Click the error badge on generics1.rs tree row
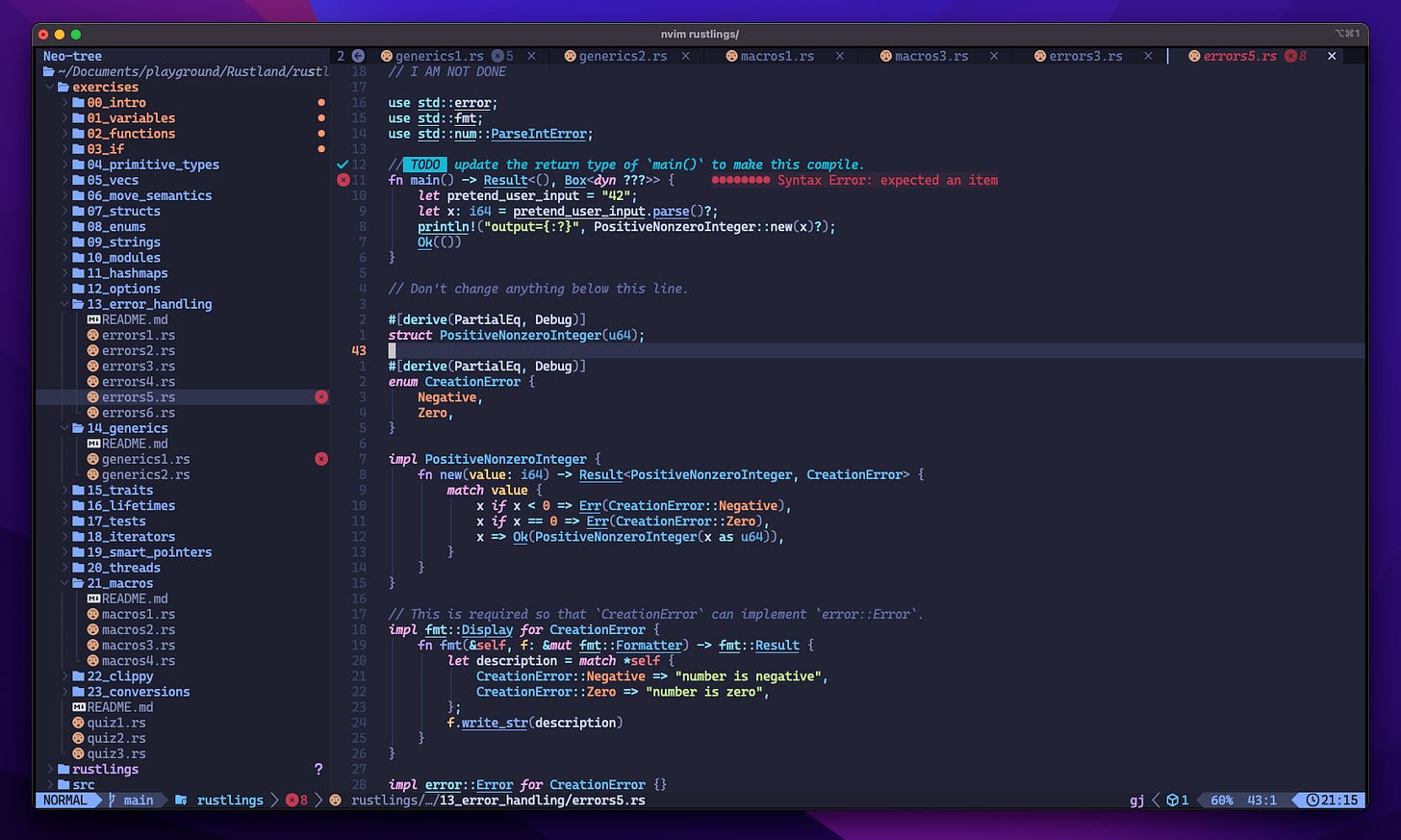Viewport: 1401px width, 840px height. 321,459
